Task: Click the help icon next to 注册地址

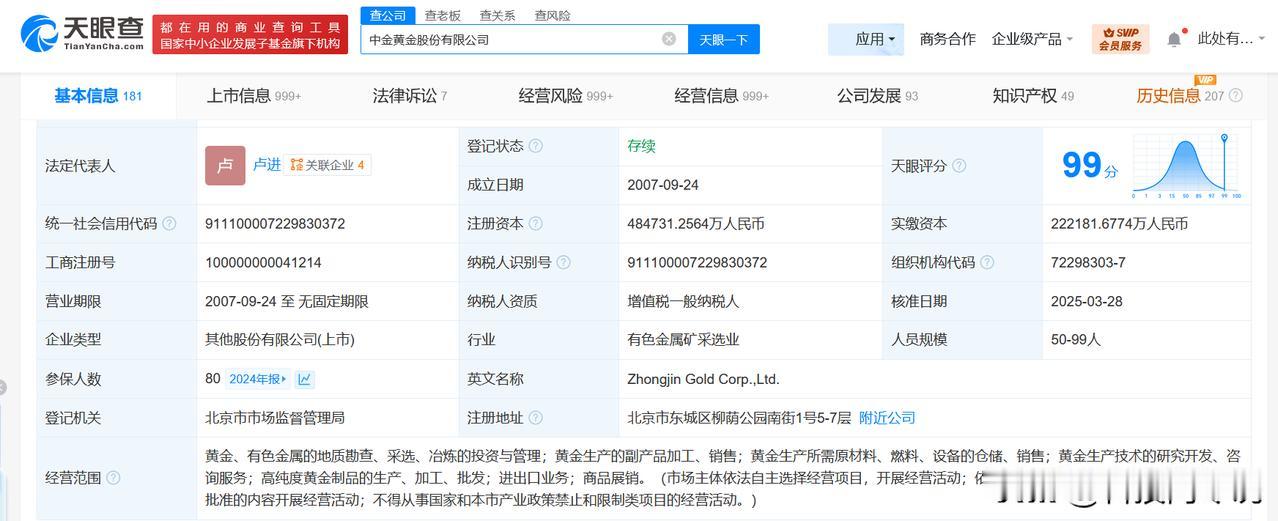Action: (536, 418)
